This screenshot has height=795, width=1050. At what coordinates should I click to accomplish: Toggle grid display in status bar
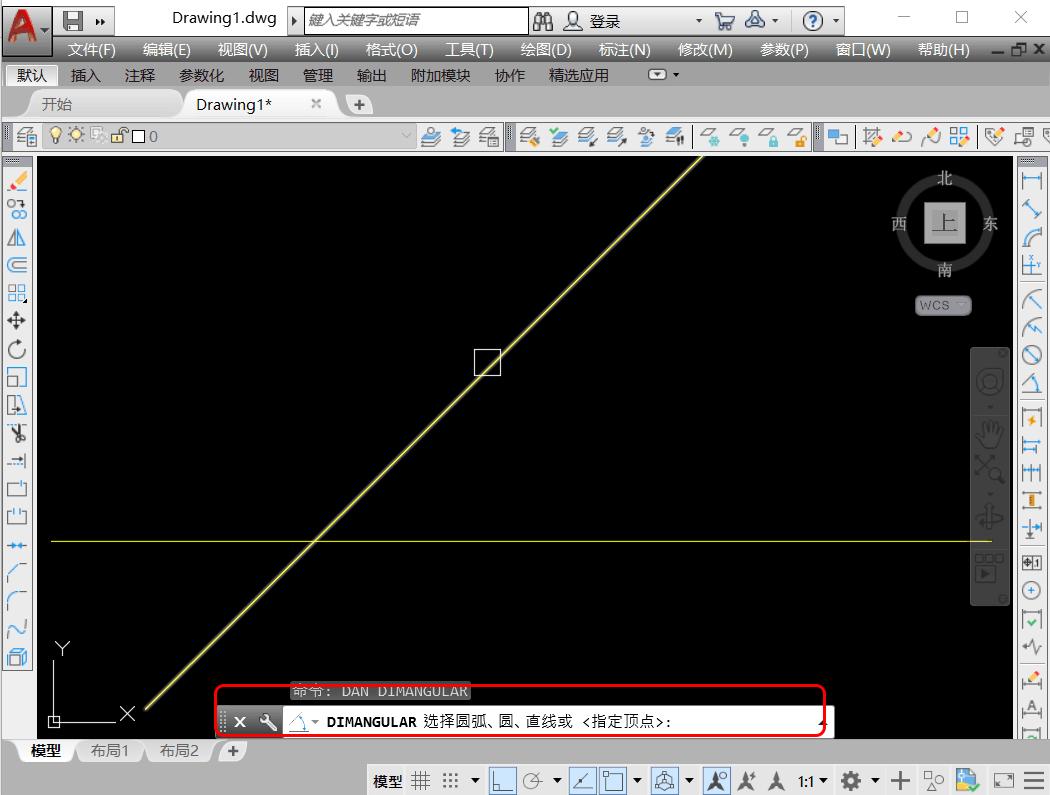click(422, 780)
